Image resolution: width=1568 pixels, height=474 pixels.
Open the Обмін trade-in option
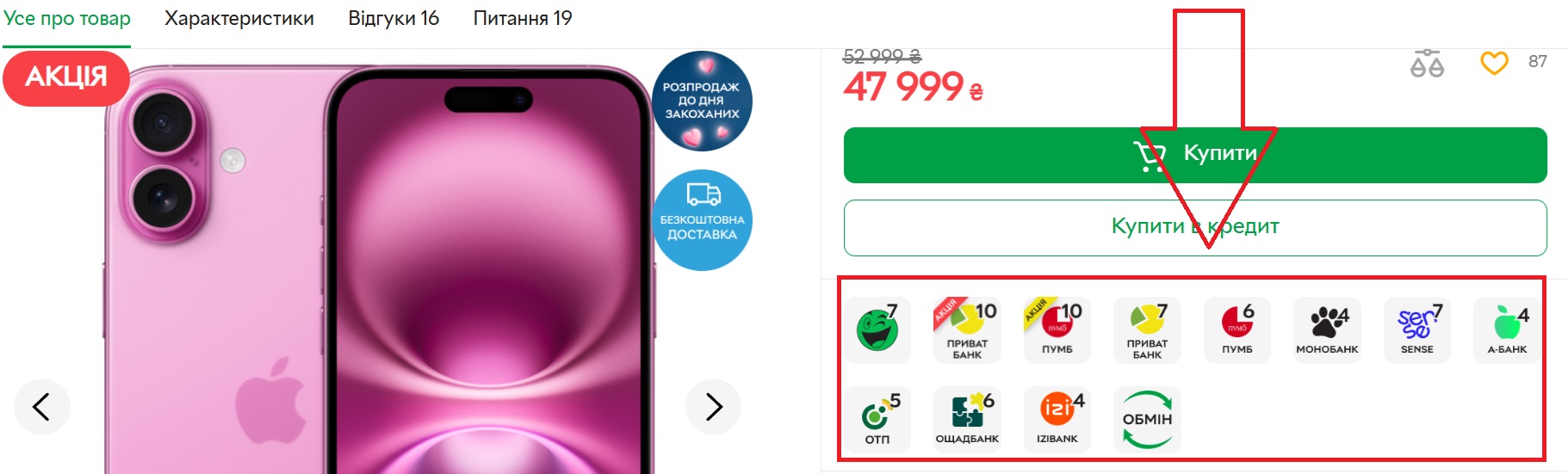[x=1147, y=420]
